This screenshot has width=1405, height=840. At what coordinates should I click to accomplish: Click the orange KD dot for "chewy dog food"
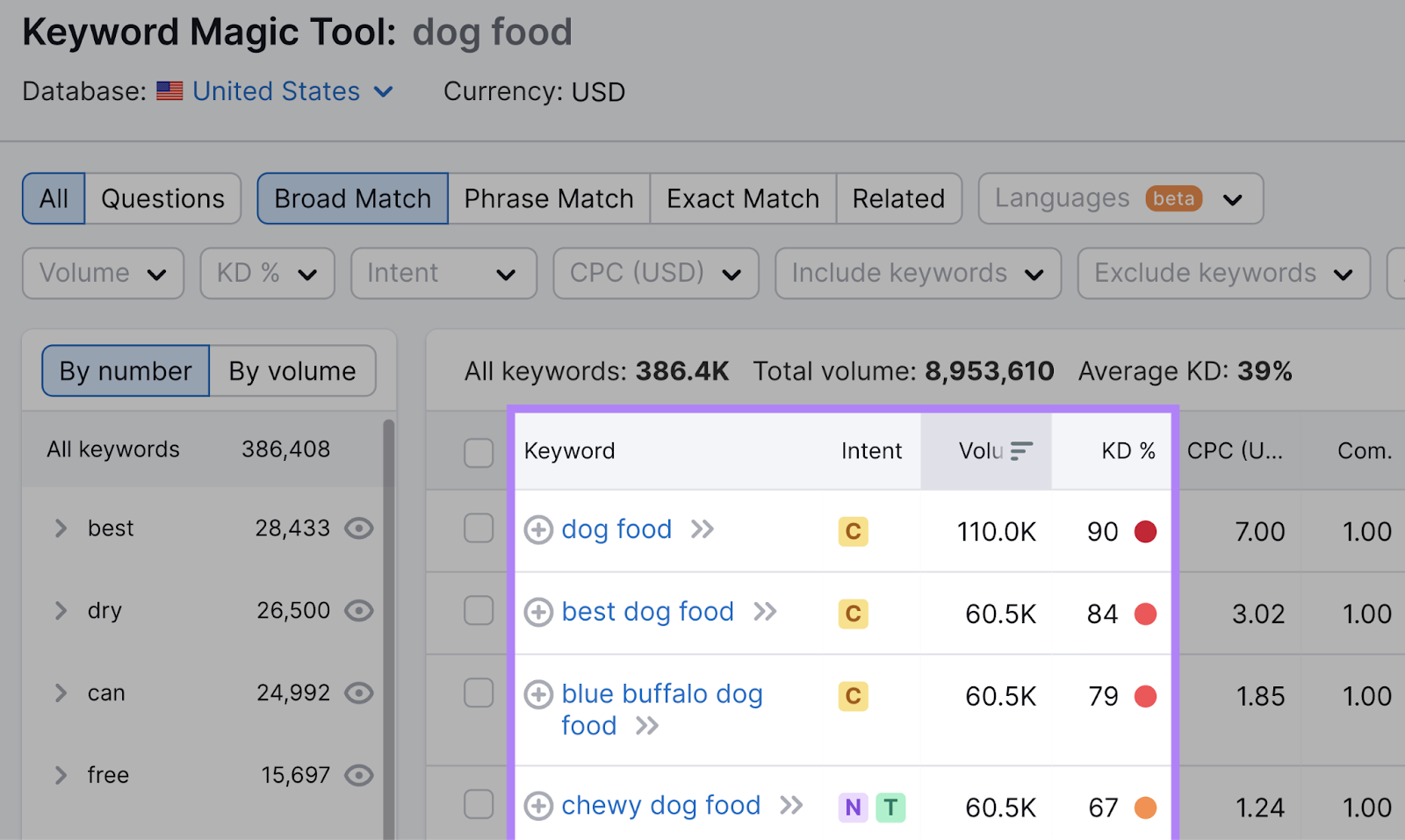click(x=1146, y=807)
